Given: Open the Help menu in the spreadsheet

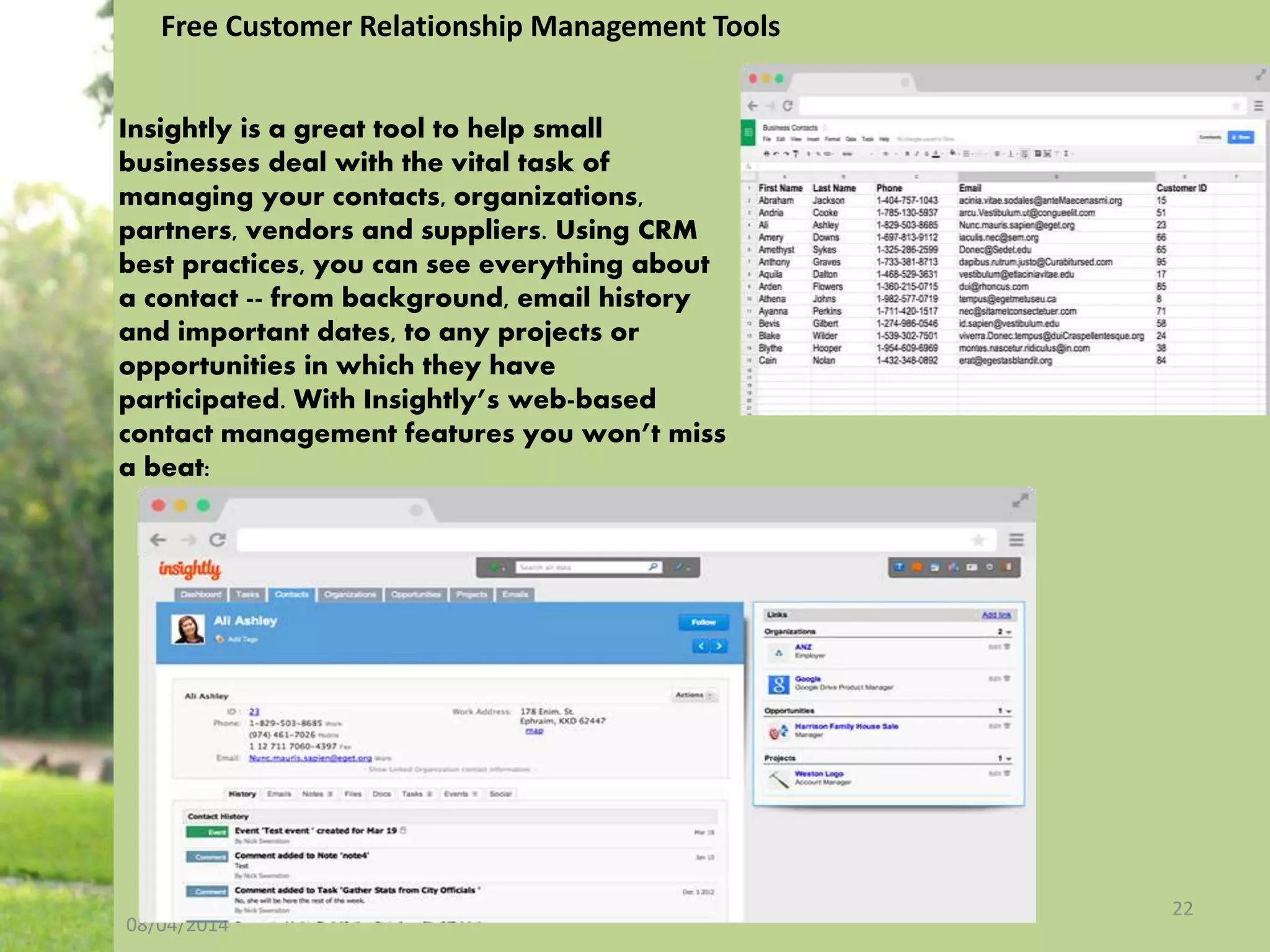Looking at the screenshot, I should click(884, 139).
